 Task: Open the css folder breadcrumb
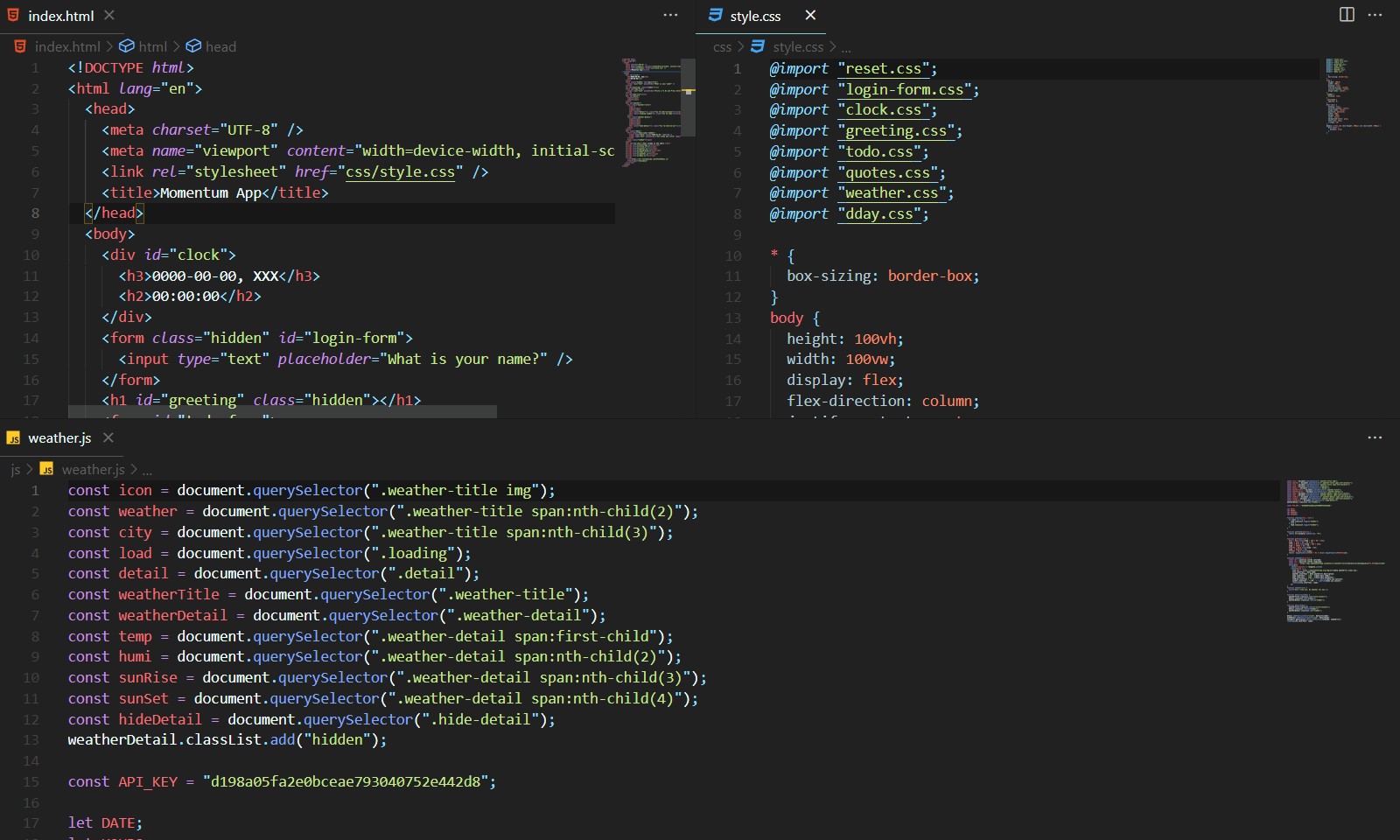[x=722, y=46]
